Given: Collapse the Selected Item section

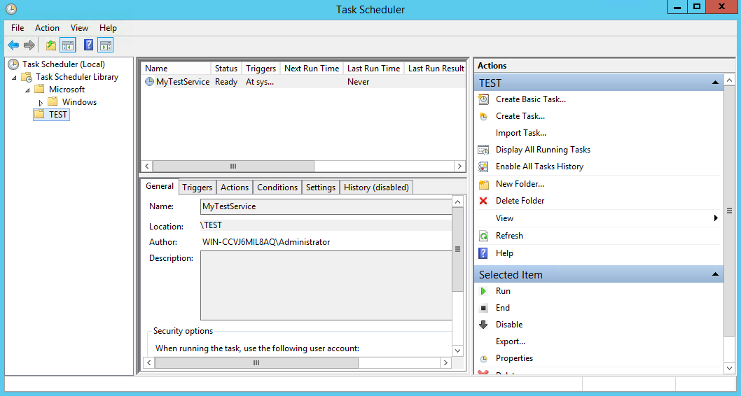Looking at the screenshot, I should (715, 275).
